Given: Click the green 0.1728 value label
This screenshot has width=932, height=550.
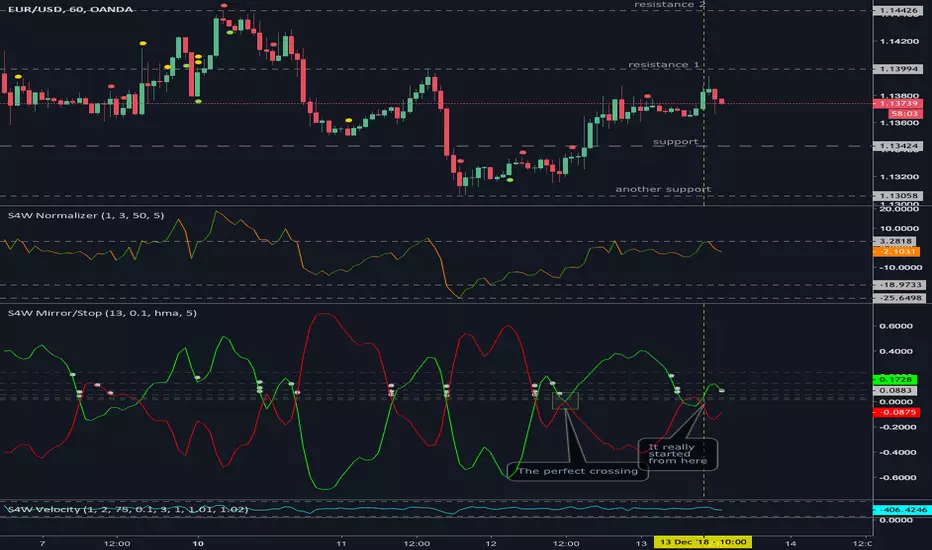Looking at the screenshot, I should [x=895, y=379].
